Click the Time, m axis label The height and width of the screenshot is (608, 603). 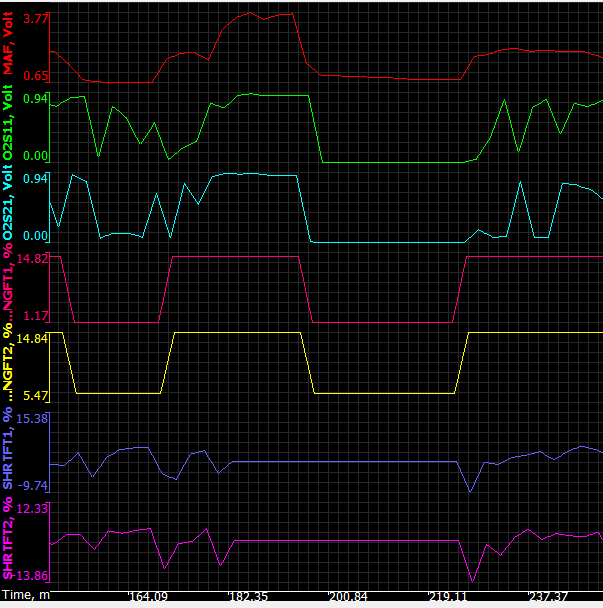pyautogui.click(x=23, y=595)
